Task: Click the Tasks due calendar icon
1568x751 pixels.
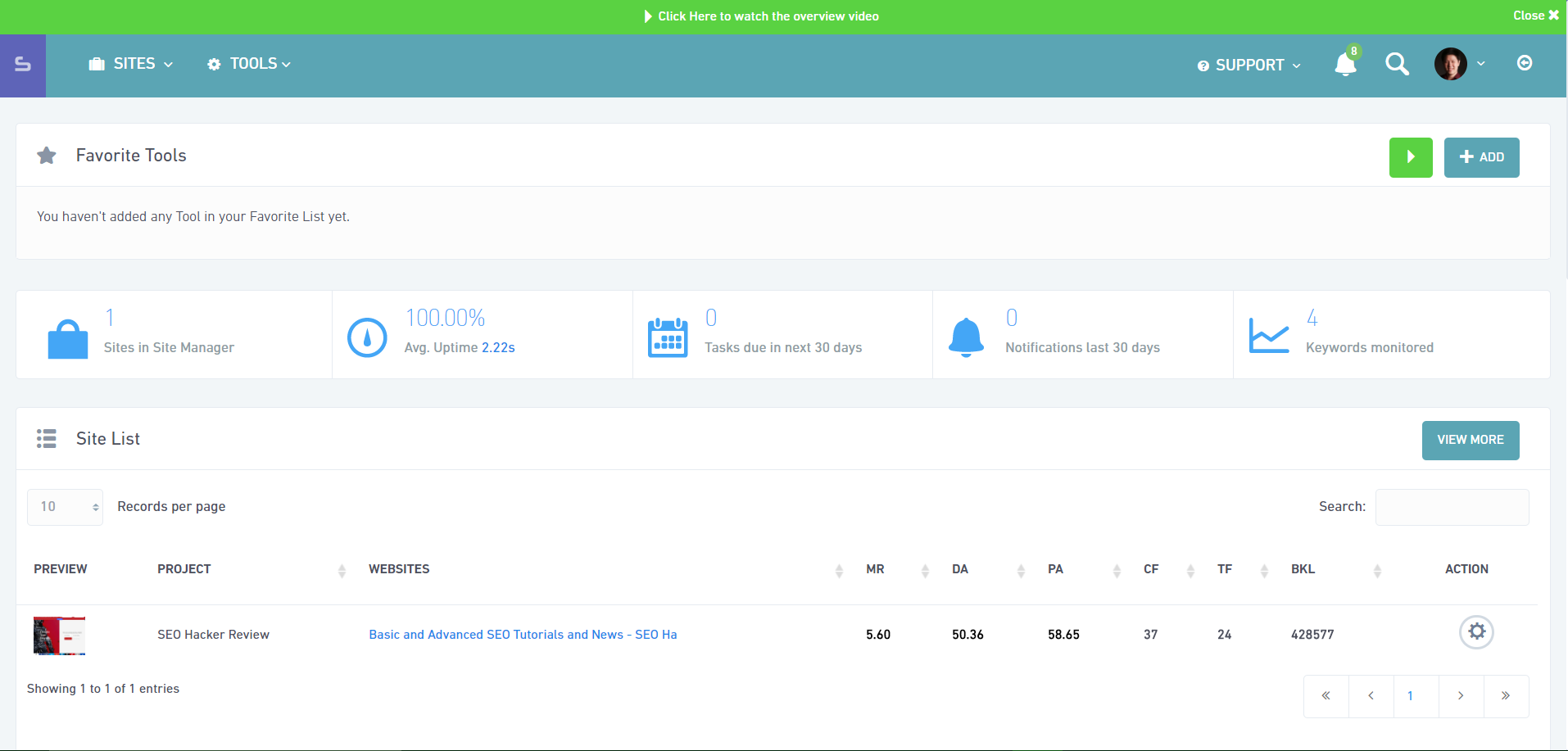Action: [x=668, y=337]
